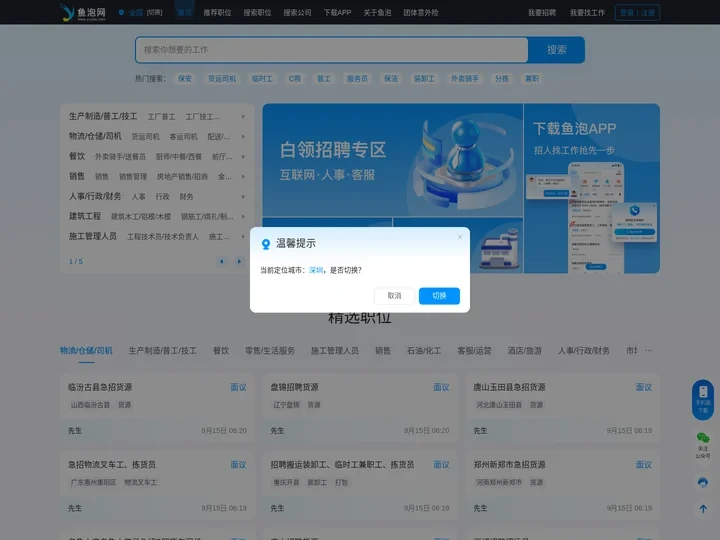720x540 pixels.
Task: Open job card 临汾古县急招货源
Action: pos(157,408)
